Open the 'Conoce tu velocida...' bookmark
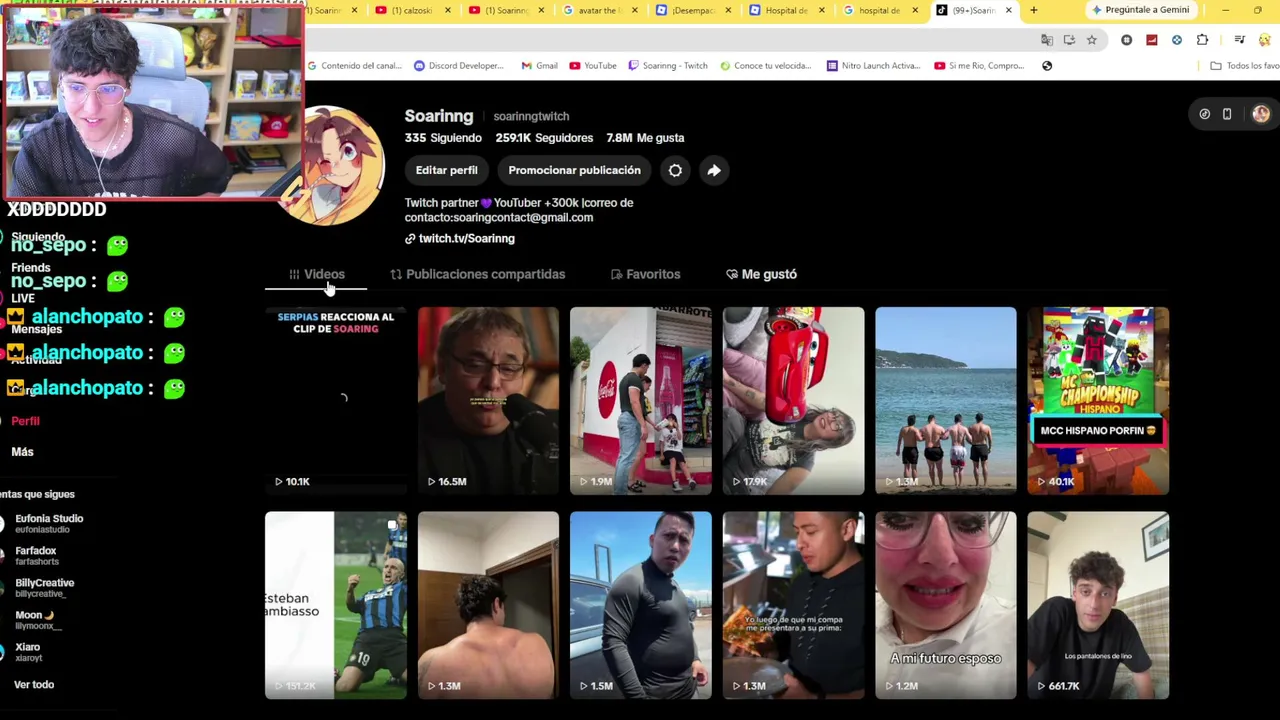1280x720 pixels. (x=764, y=66)
